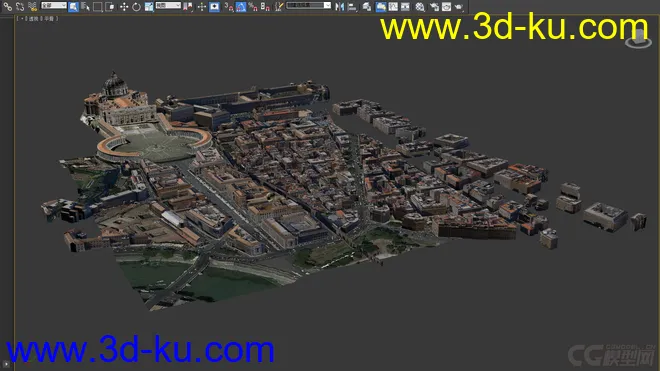
Task: Open the named selection sets dropdown
Action: tap(309, 5)
